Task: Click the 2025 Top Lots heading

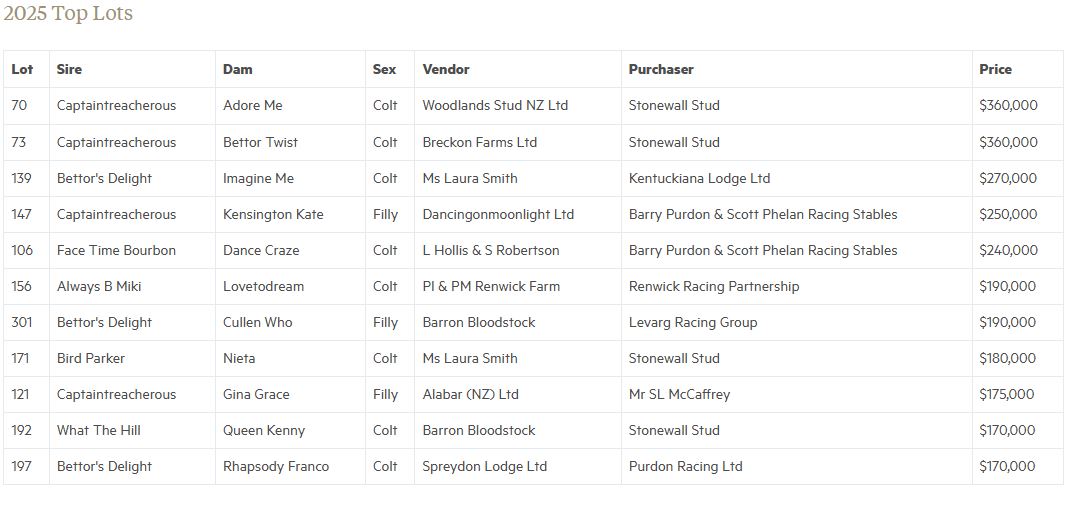Action: tap(68, 14)
